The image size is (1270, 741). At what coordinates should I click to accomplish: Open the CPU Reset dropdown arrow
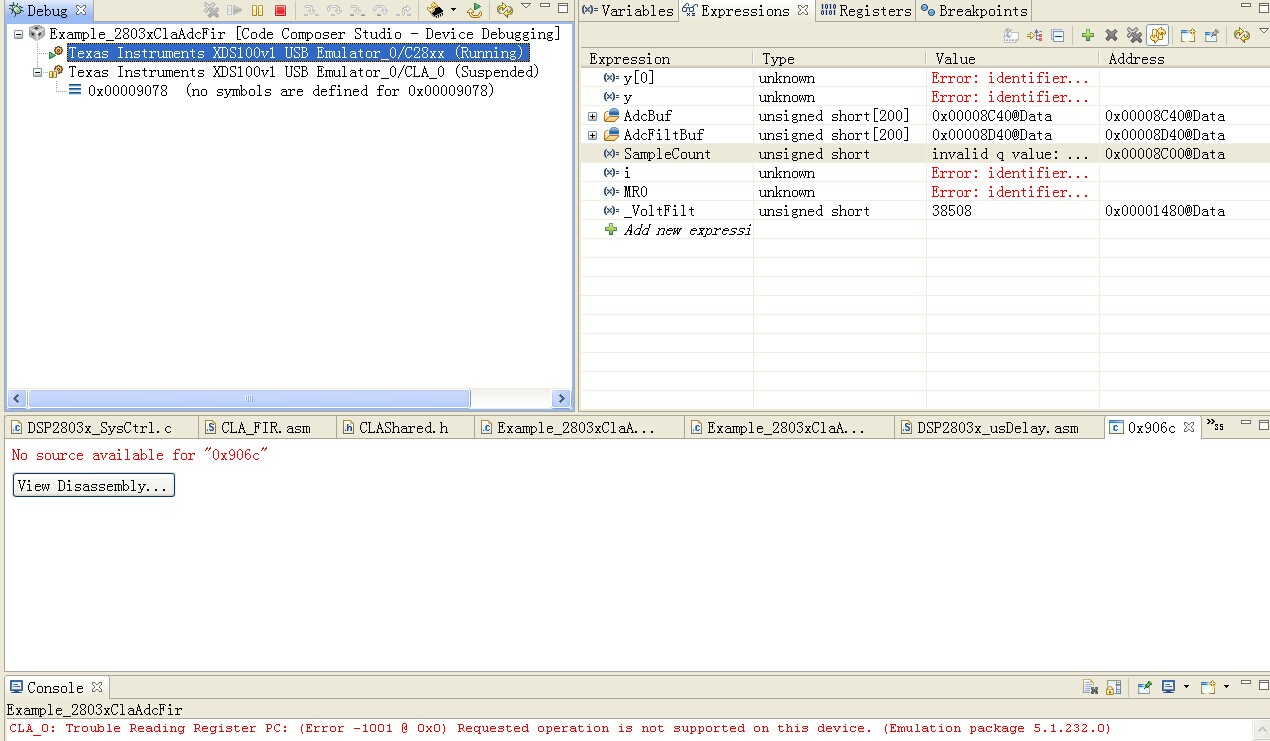453,10
